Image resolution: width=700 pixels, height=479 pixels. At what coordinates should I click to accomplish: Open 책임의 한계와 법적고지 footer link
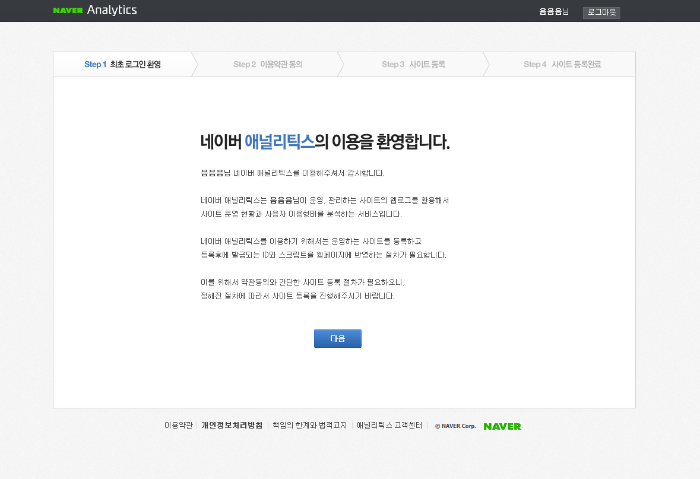309,425
